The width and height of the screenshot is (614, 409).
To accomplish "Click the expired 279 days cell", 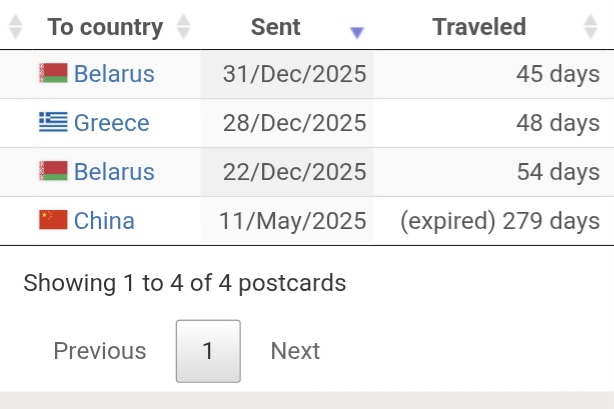I will click(x=499, y=220).
